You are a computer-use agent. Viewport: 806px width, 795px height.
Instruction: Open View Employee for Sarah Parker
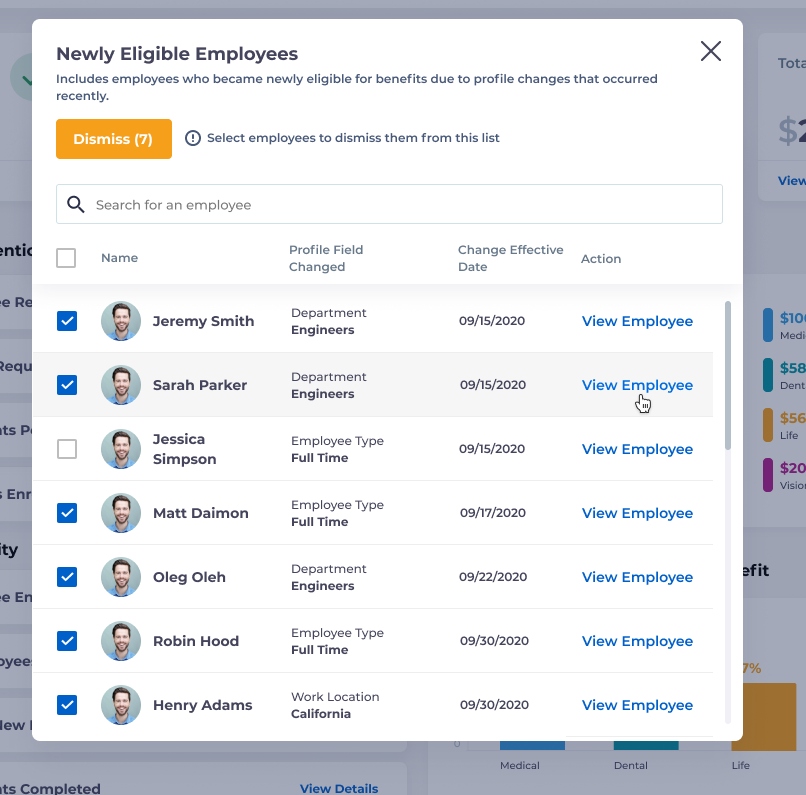pyautogui.click(x=637, y=385)
